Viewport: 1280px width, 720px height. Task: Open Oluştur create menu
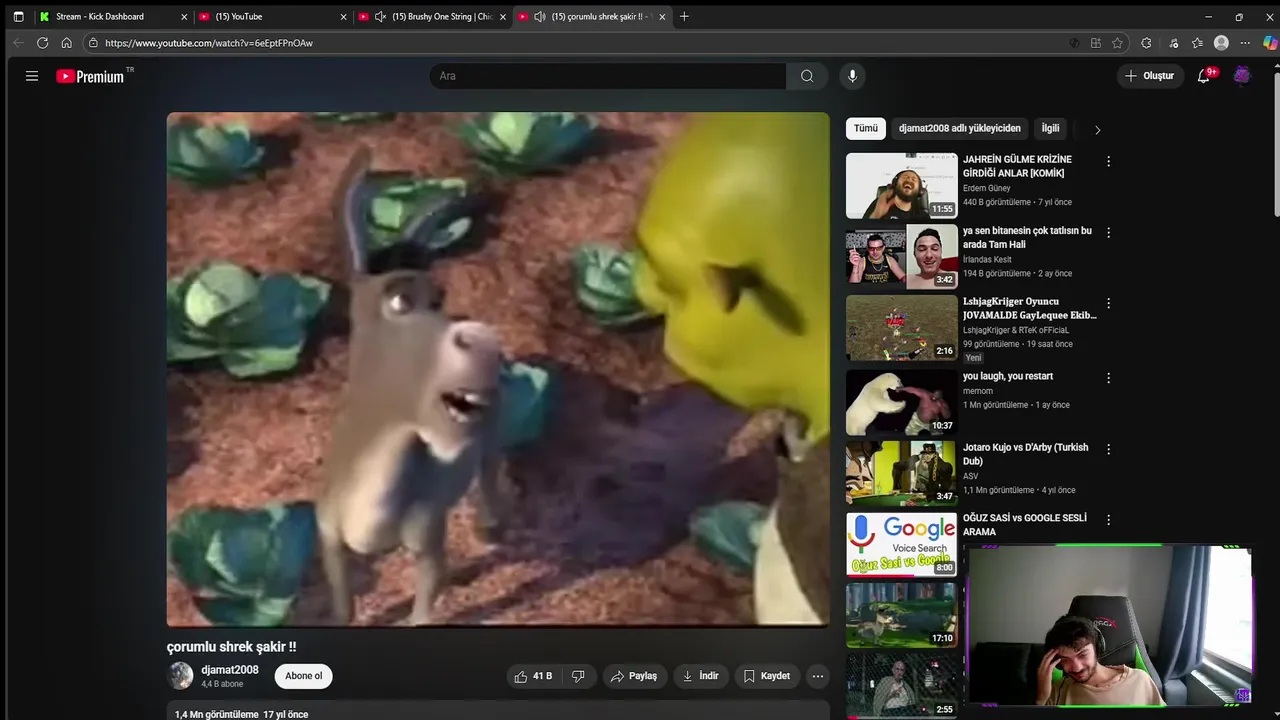click(x=1149, y=76)
